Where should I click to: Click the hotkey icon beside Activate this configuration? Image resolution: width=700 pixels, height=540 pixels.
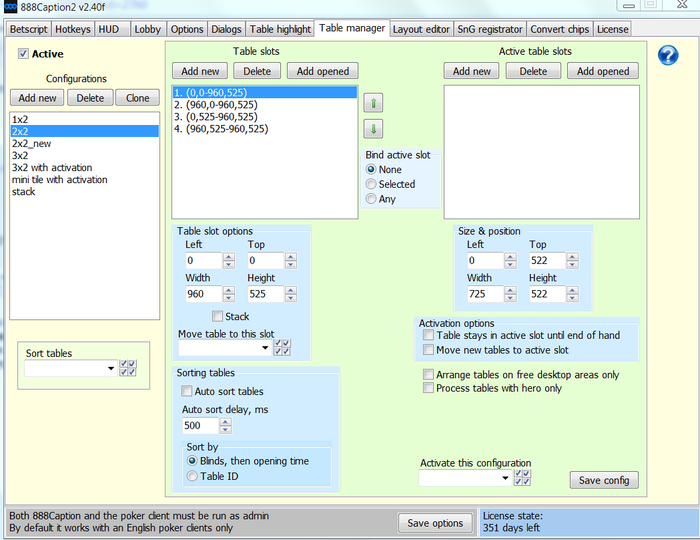point(522,478)
